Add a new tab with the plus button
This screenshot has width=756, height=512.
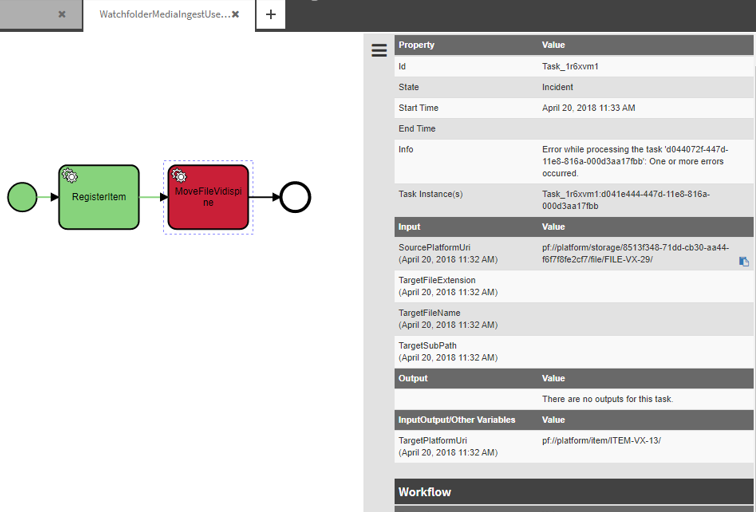(x=271, y=15)
